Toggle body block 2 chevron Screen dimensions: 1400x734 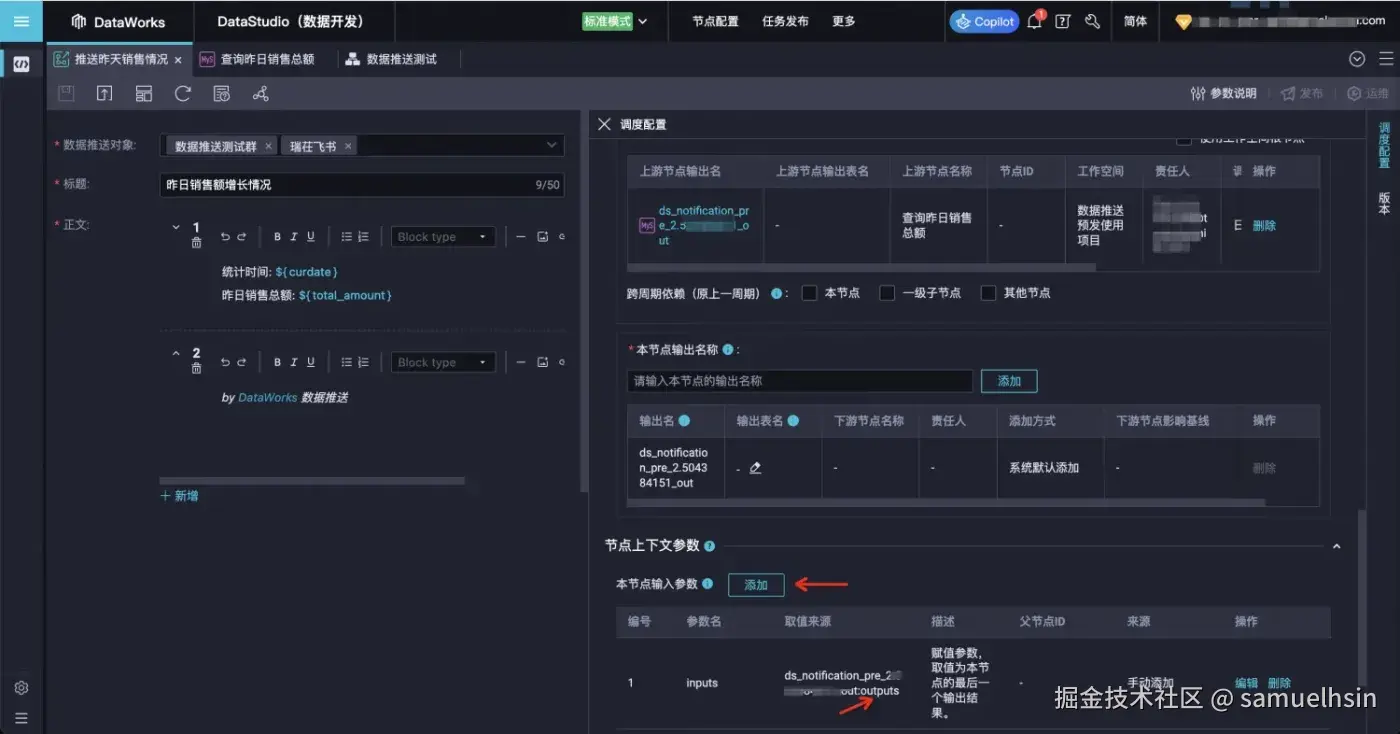click(177, 353)
